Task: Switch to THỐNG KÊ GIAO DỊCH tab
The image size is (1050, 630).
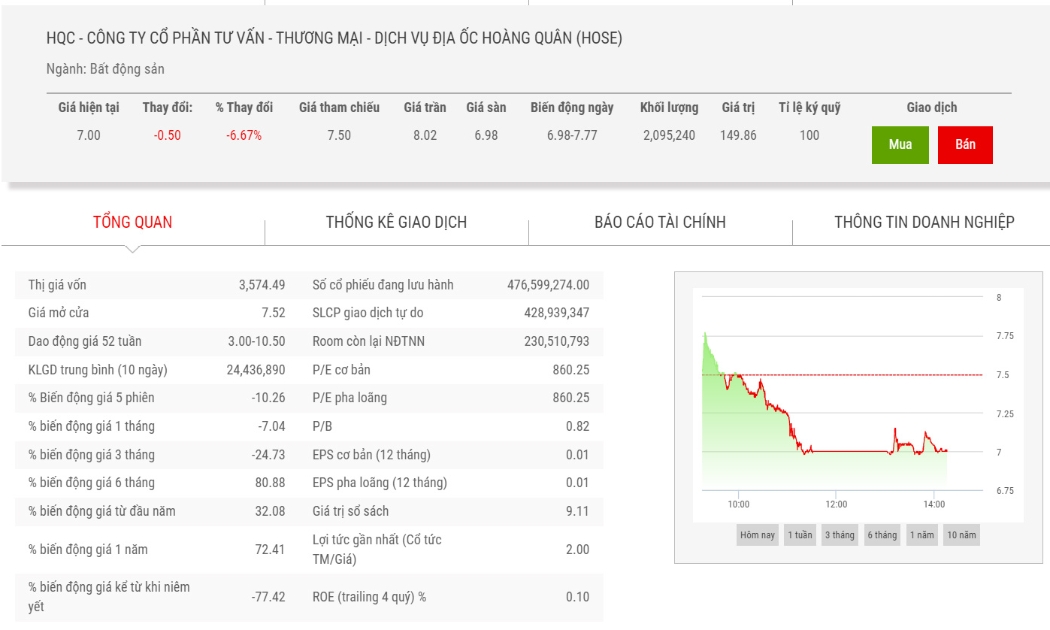Action: [x=396, y=222]
